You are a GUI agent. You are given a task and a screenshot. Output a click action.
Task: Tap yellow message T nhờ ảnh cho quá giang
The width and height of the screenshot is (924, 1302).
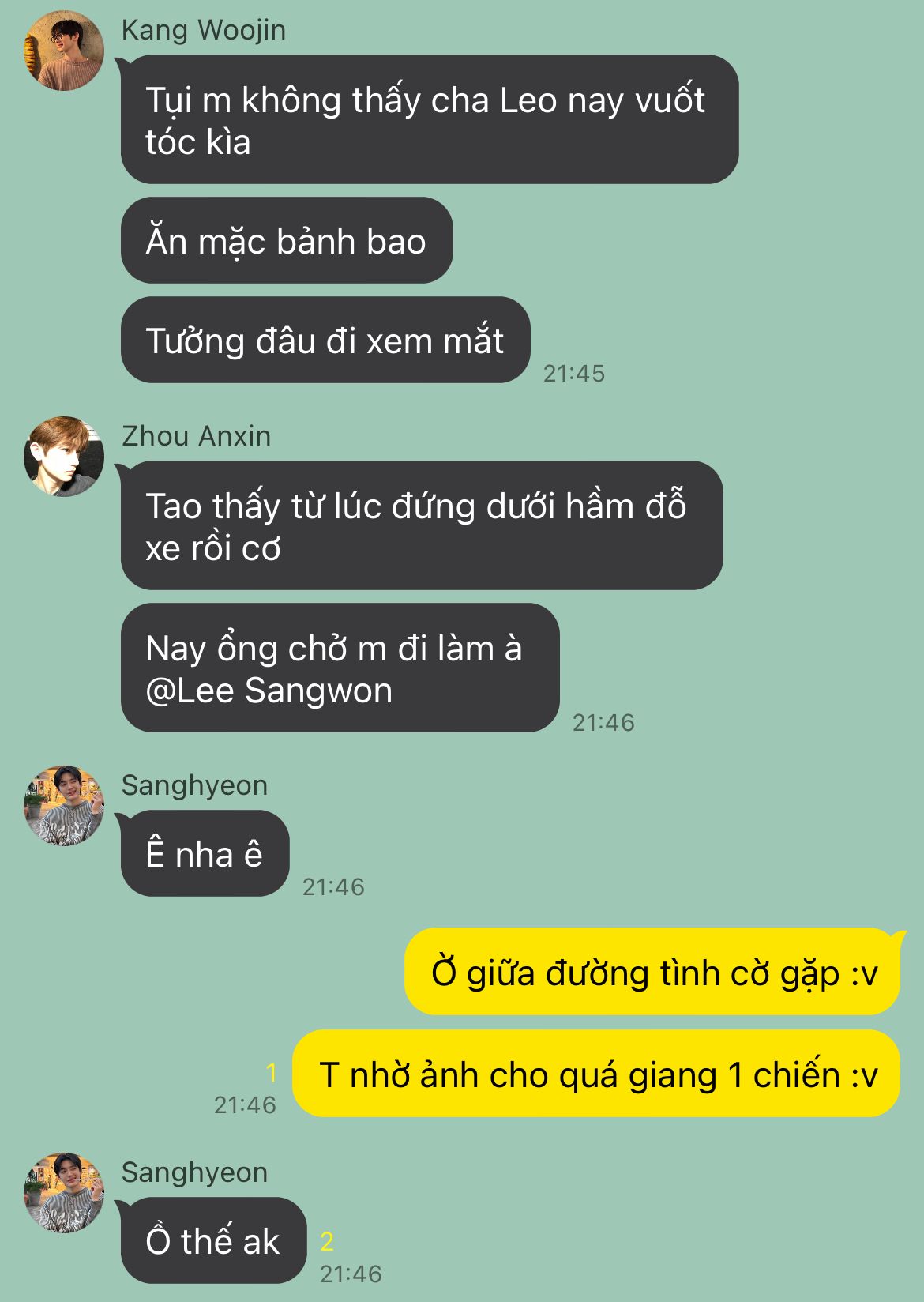click(x=596, y=1074)
